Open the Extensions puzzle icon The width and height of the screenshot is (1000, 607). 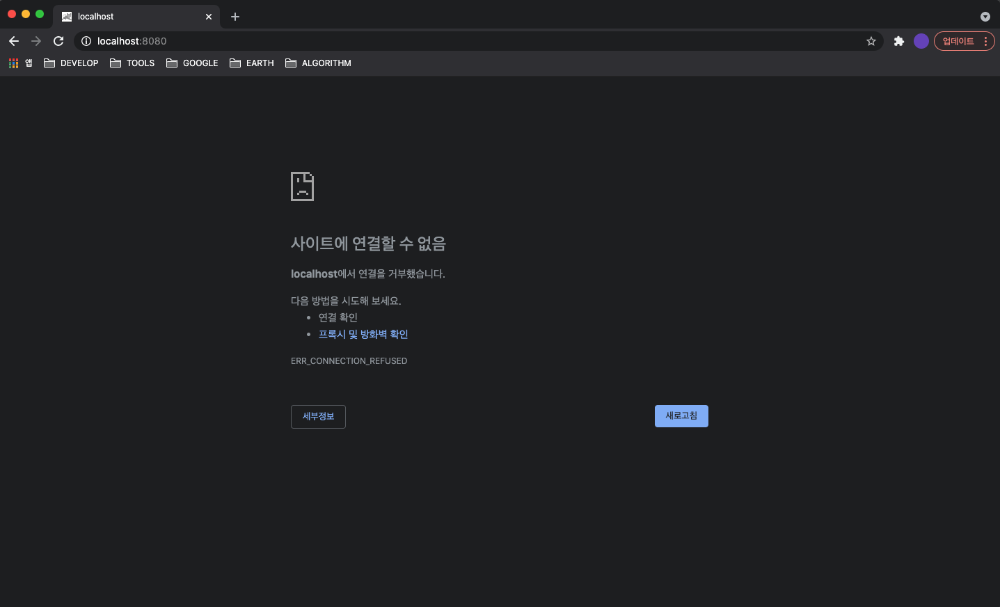pyautogui.click(x=899, y=41)
